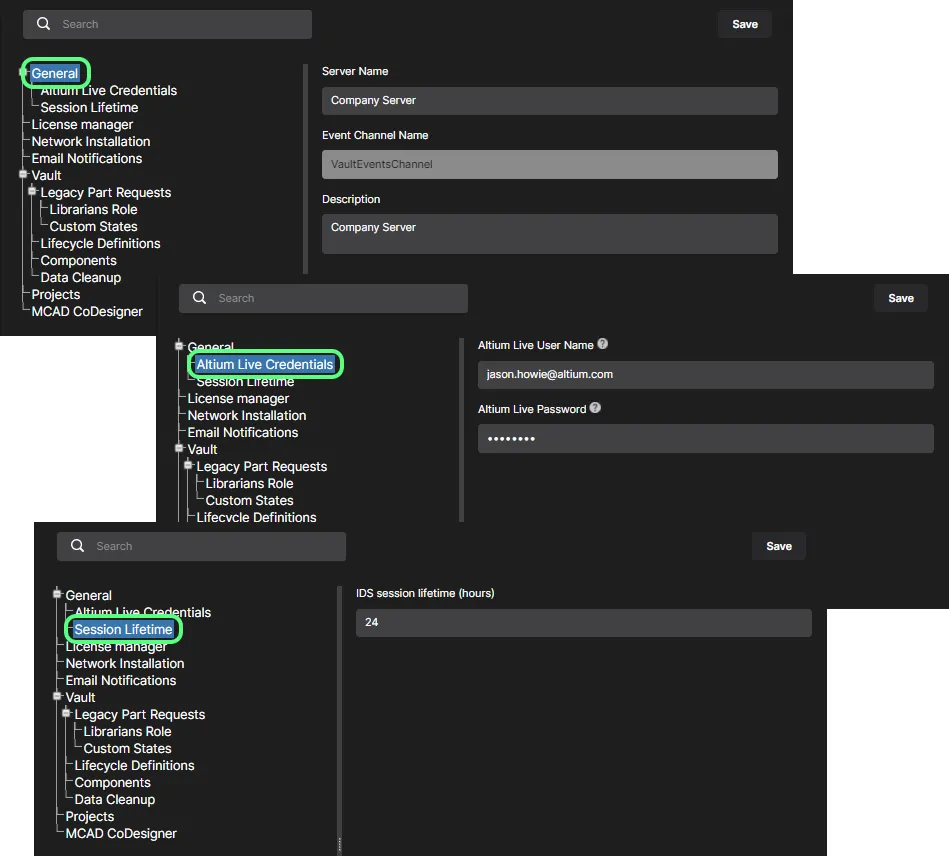Collapse the Vault node in the IDS session lifetime panel
Image resolution: width=949 pixels, height=856 pixels.
(57, 696)
